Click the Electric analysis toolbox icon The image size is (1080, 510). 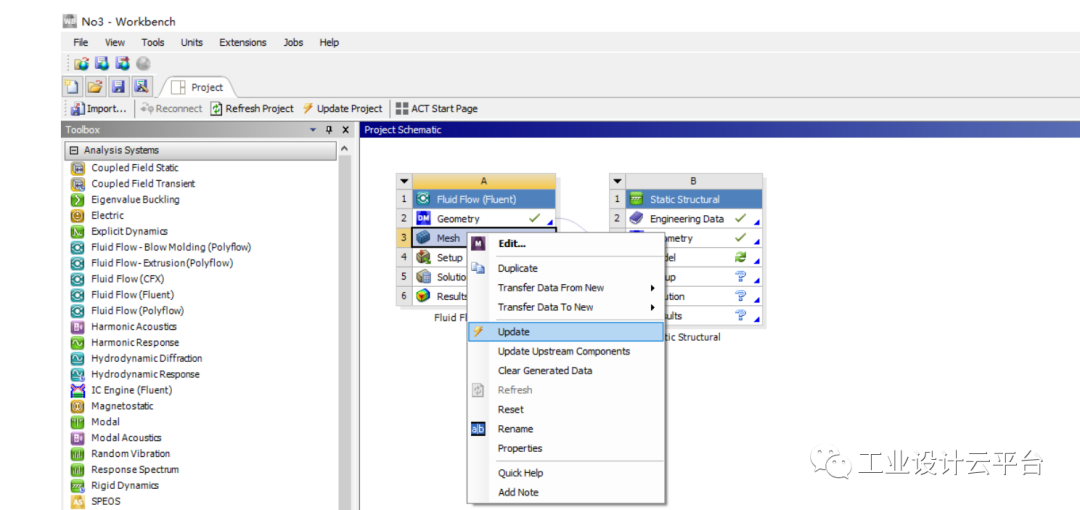78,215
